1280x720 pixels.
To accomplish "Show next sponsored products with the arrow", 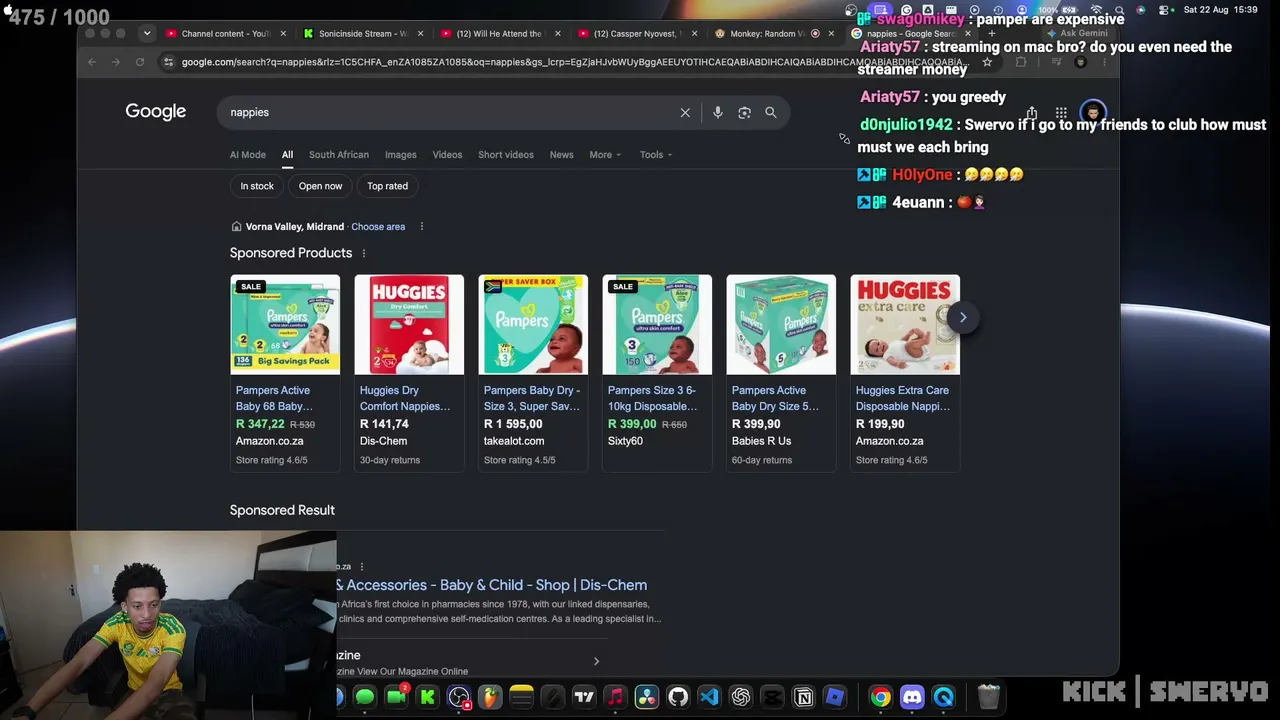I will point(963,318).
